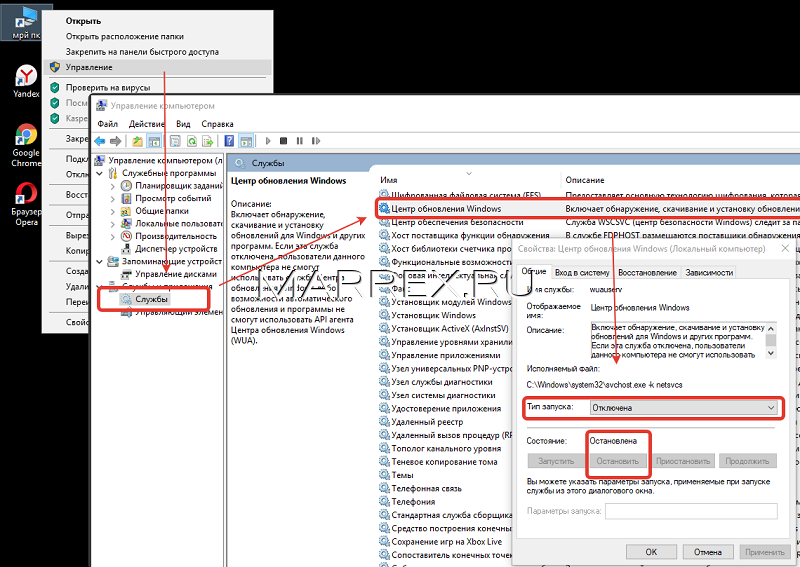800x567 pixels.
Task: Expand the Локальные пользователи node arrow
Action: click(x=113, y=224)
